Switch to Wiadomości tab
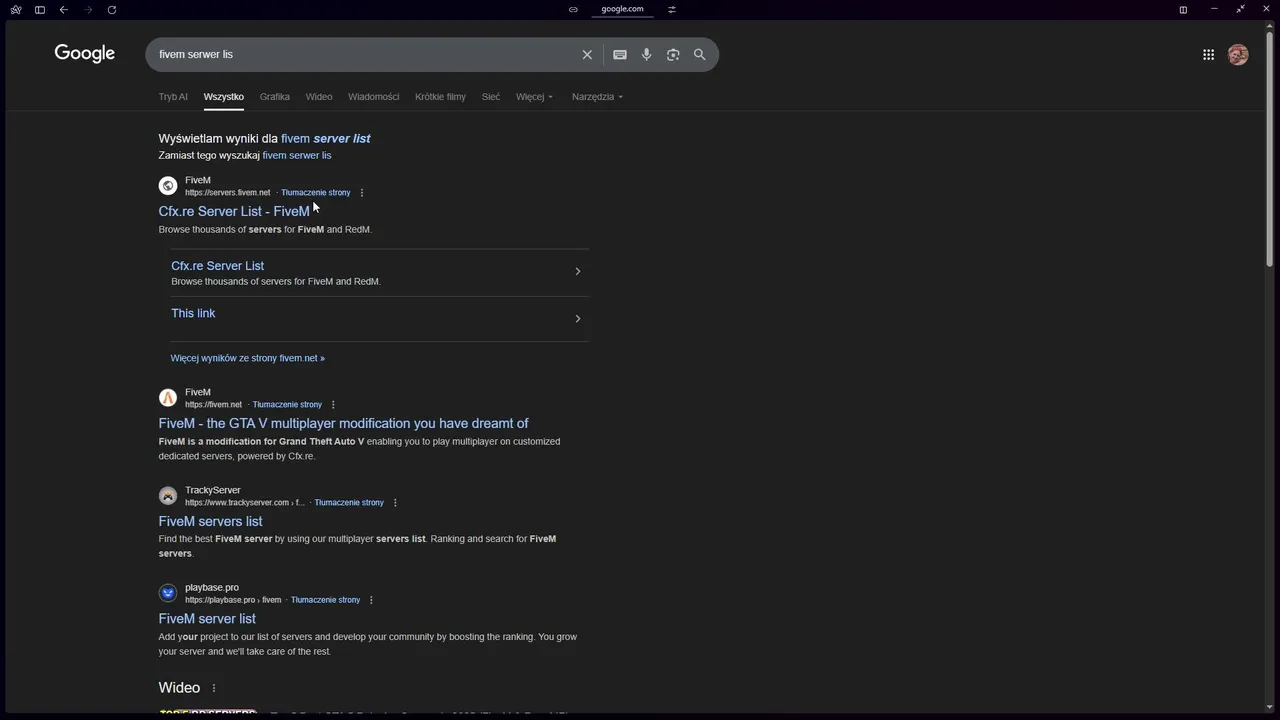Screen dimensions: 1280x720 point(373,97)
